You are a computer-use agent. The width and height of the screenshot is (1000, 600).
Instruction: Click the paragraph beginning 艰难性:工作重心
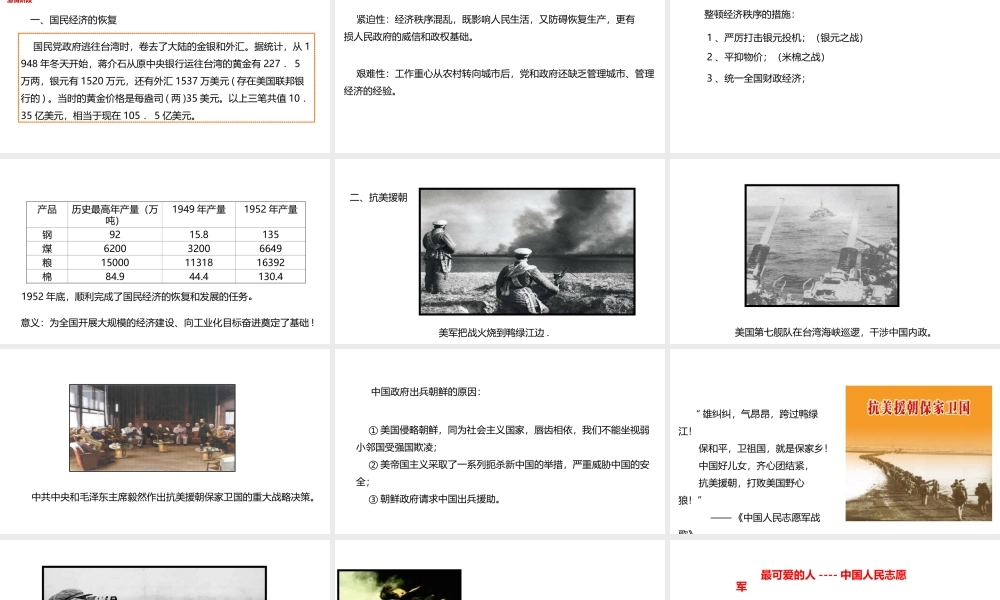coord(499,82)
